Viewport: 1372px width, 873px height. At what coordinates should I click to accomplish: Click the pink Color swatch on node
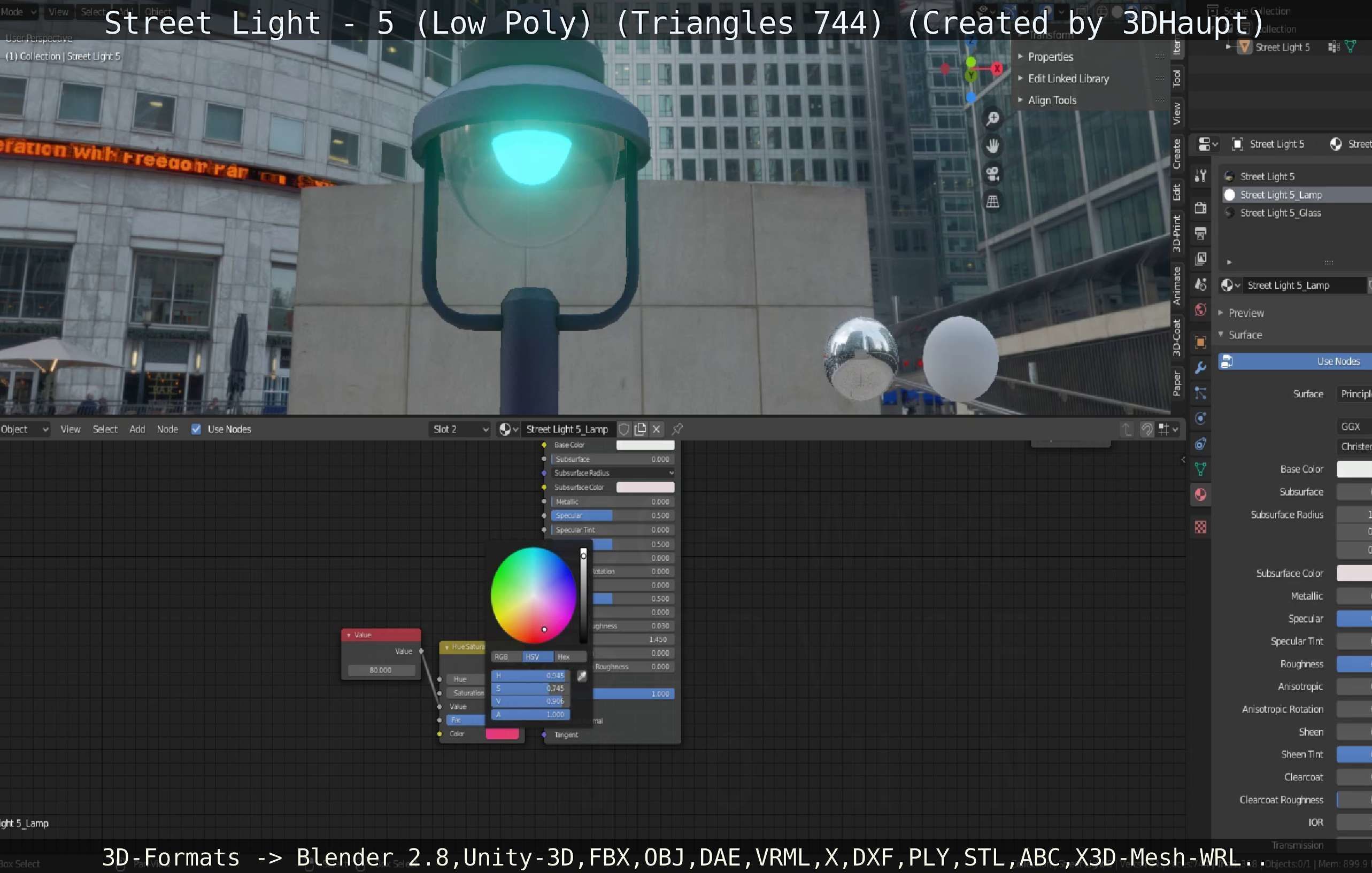coord(502,734)
